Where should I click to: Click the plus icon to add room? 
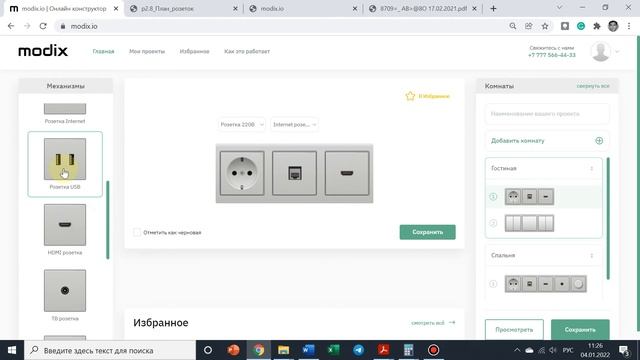click(599, 141)
